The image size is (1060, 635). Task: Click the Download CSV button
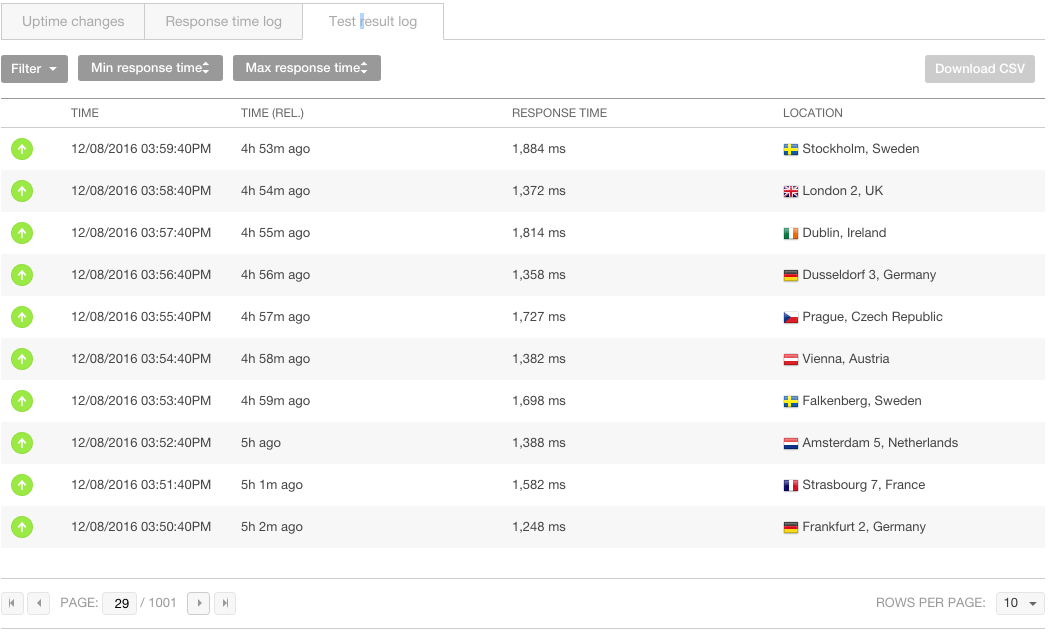click(979, 69)
